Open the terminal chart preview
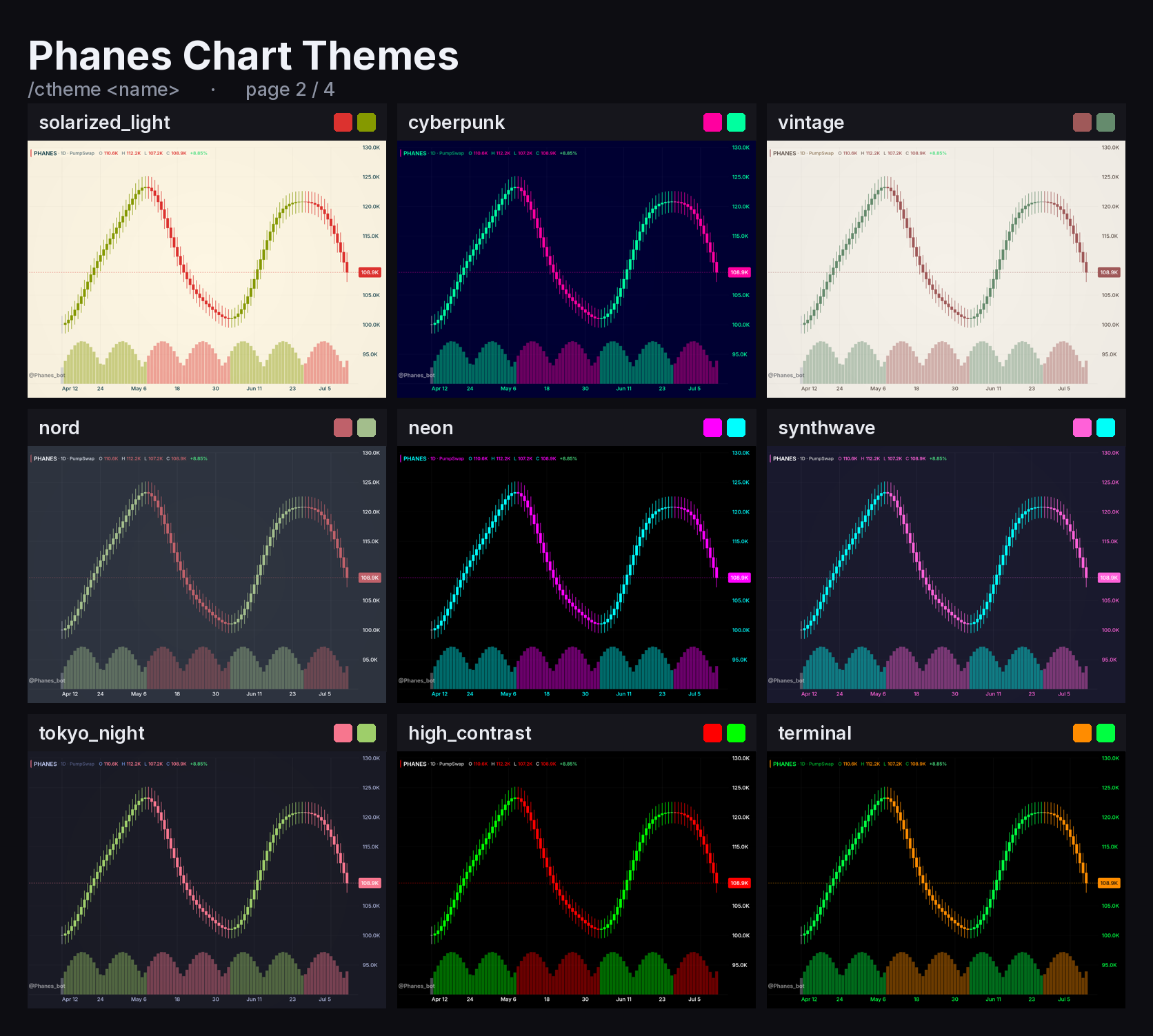This screenshot has height=1036, width=1153. click(946, 880)
